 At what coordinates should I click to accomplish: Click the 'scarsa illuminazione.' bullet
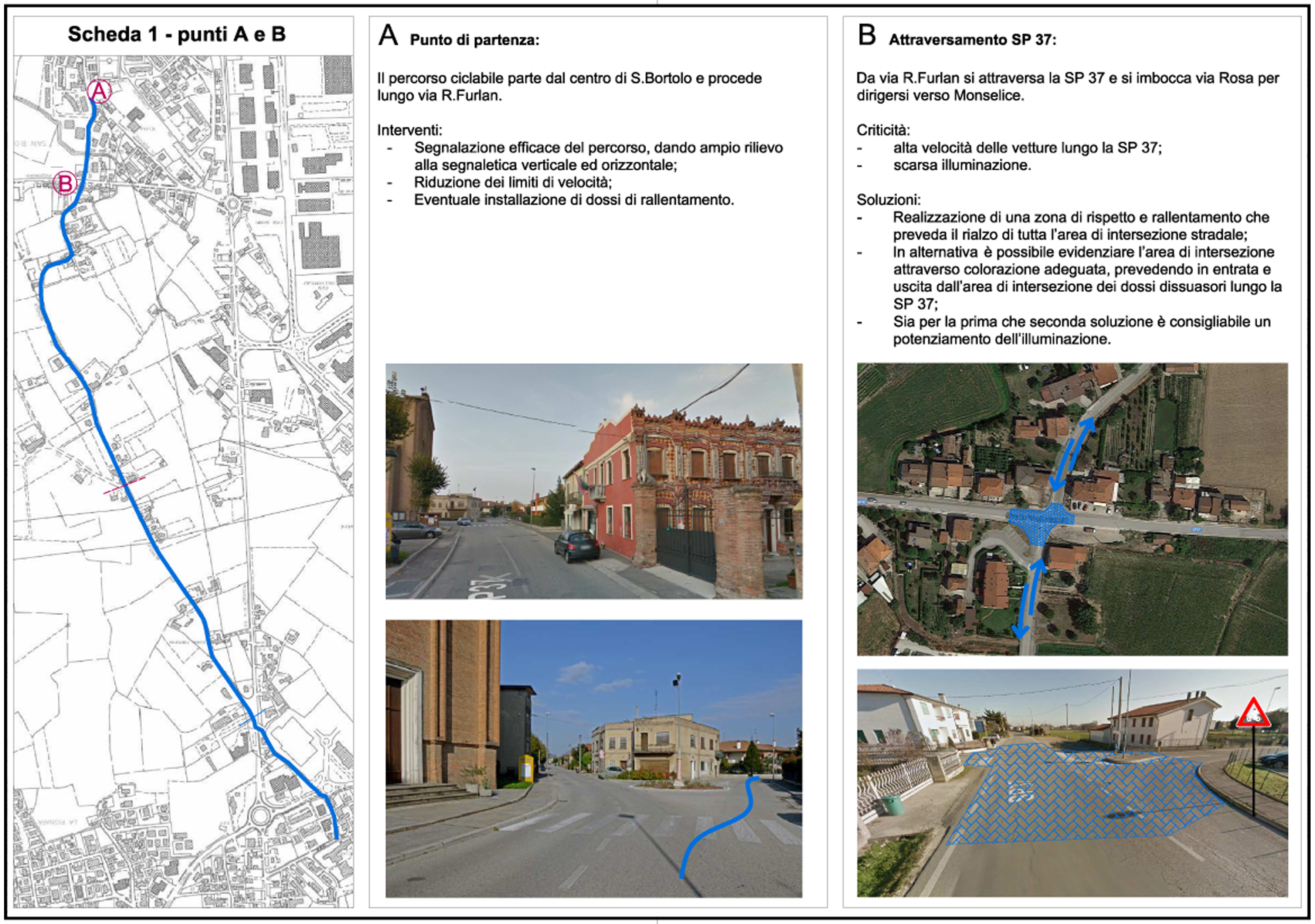[962, 165]
